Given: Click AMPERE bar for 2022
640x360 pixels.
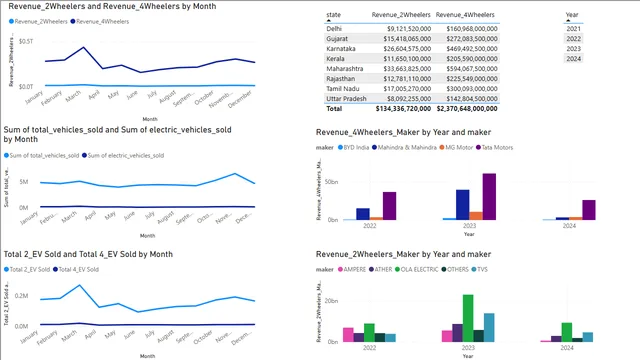Looking at the screenshot, I should (x=348, y=335).
